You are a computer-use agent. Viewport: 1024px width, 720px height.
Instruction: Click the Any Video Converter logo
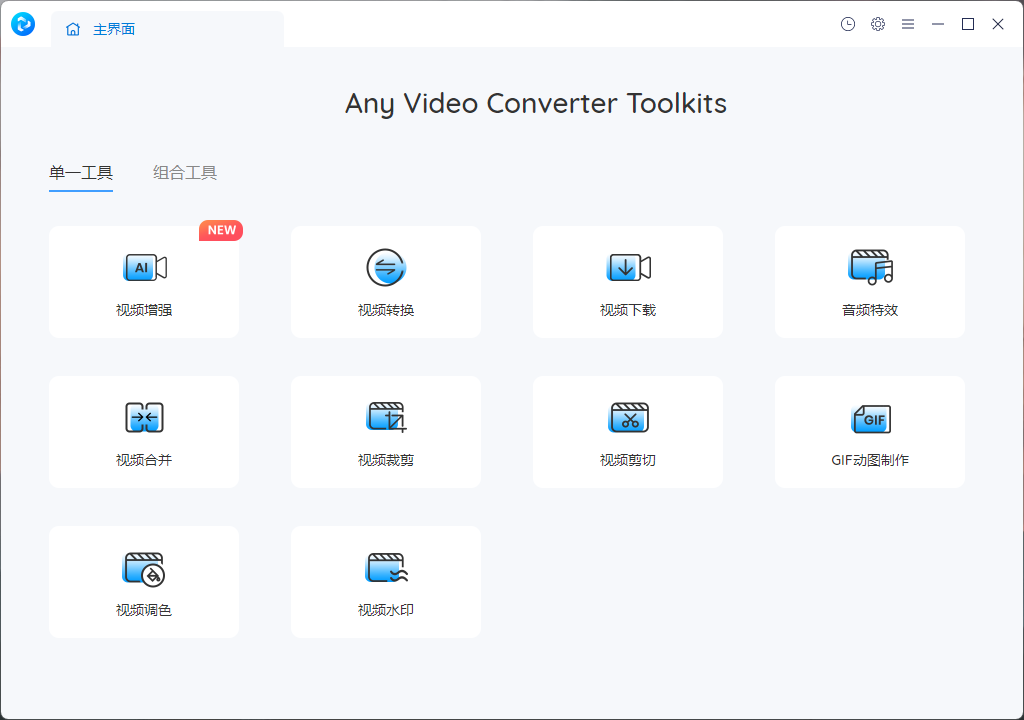point(23,24)
